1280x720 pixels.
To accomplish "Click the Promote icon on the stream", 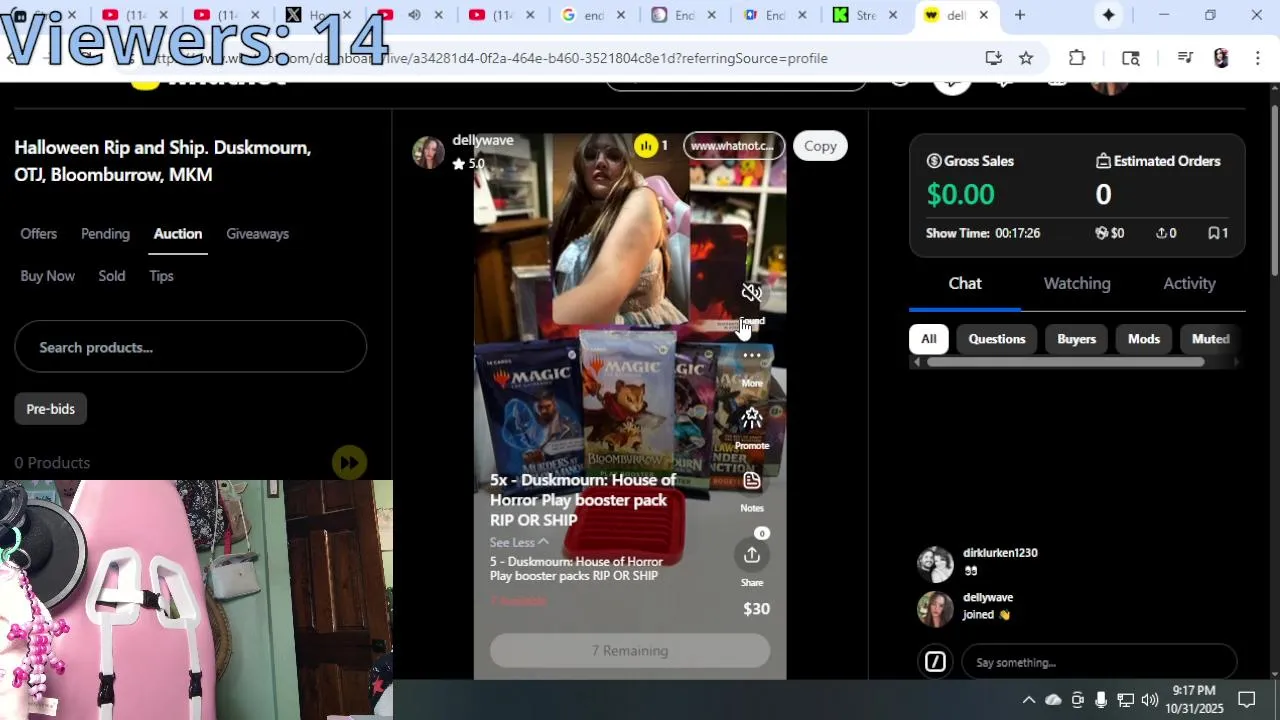I will coord(752,419).
